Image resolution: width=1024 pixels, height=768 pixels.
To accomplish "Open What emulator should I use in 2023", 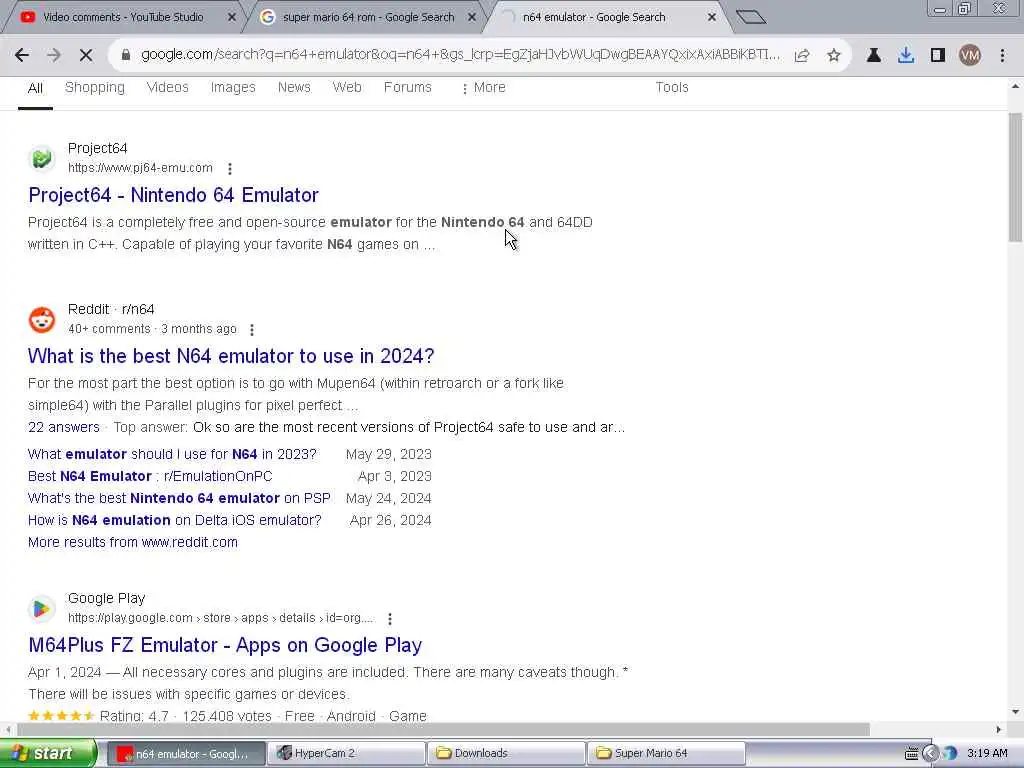I will pyautogui.click(x=172, y=455).
